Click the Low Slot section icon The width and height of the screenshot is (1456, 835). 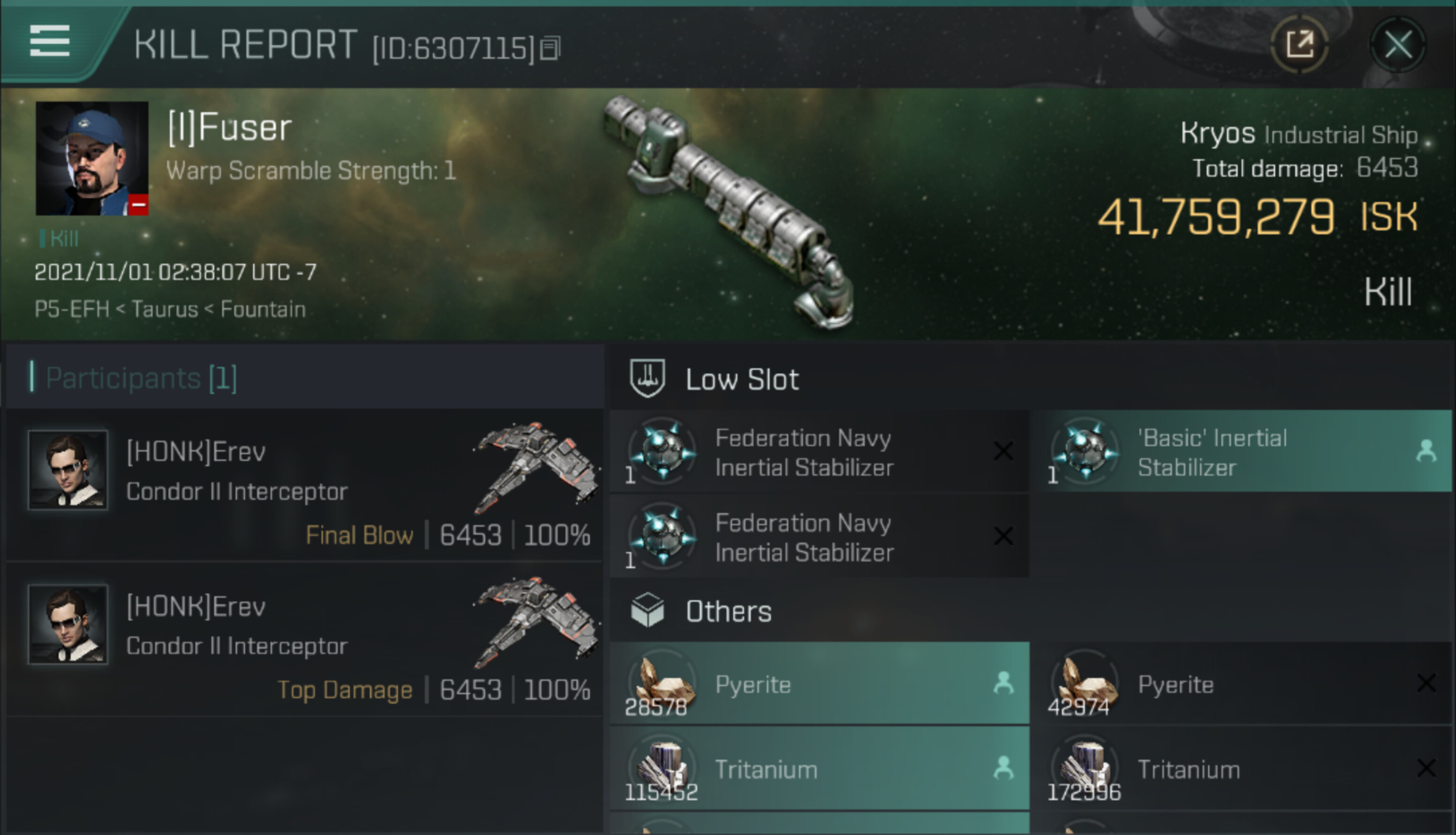point(647,378)
